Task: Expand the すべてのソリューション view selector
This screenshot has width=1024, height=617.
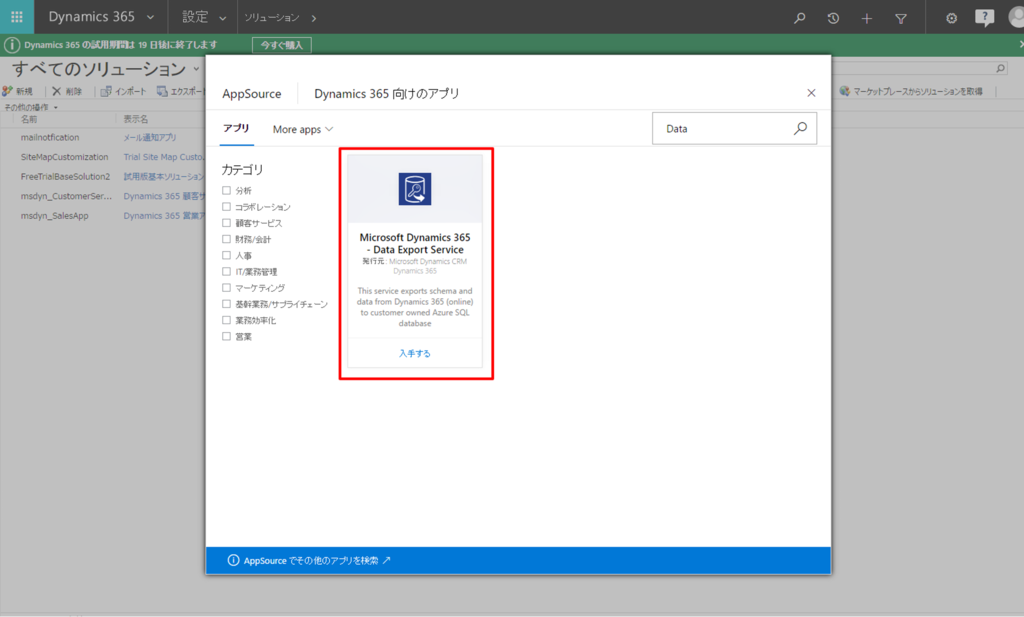Action: 196,69
